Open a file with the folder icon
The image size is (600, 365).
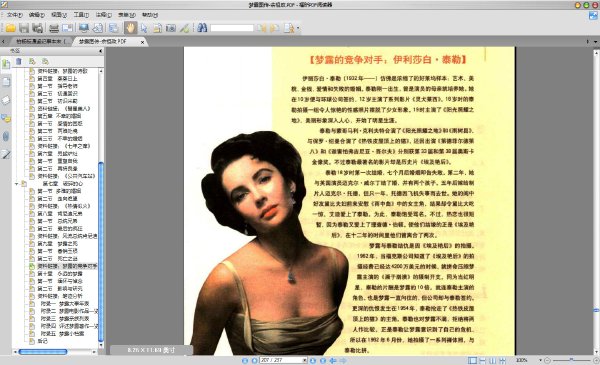10,28
